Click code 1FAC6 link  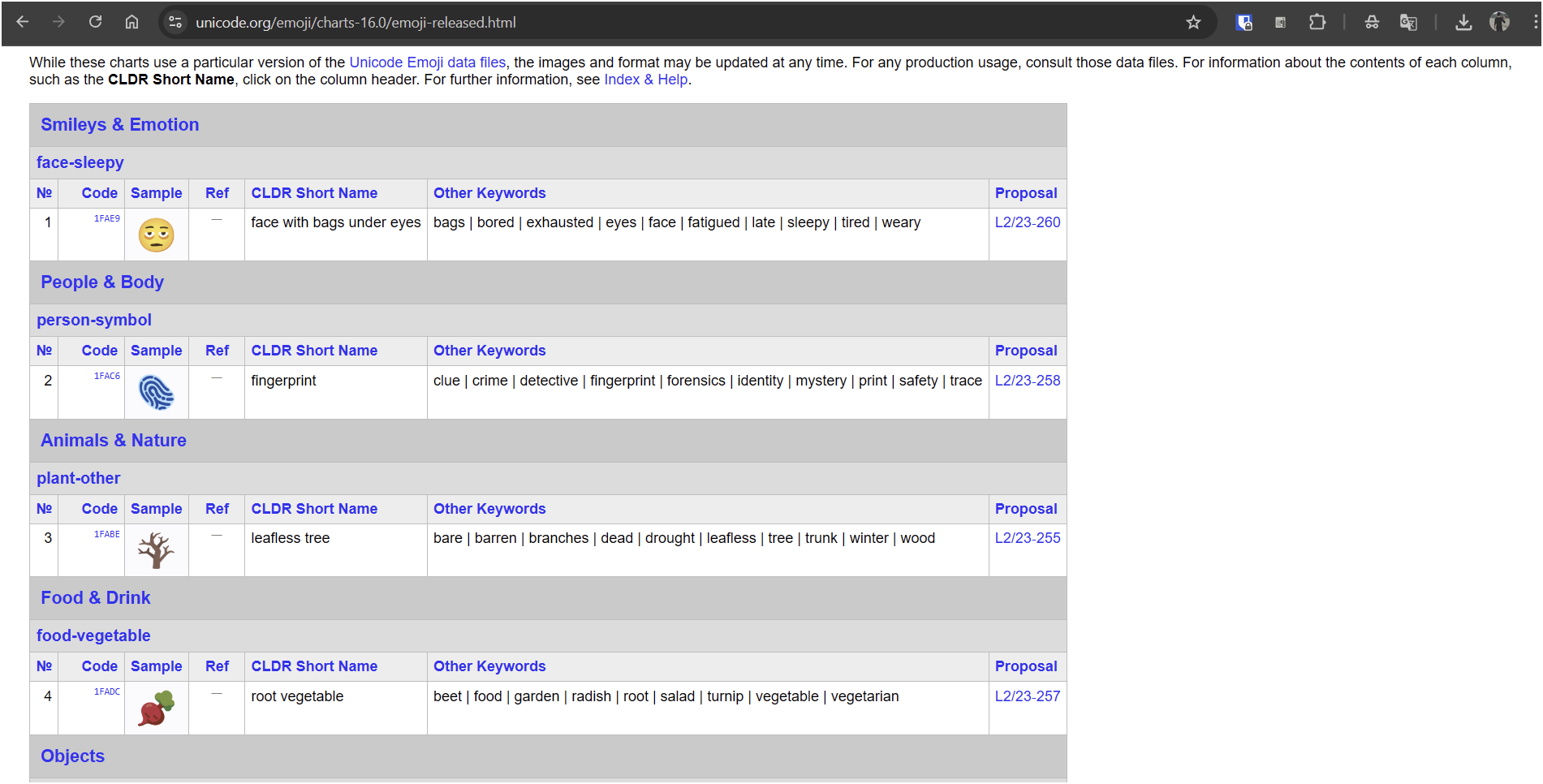(x=106, y=376)
